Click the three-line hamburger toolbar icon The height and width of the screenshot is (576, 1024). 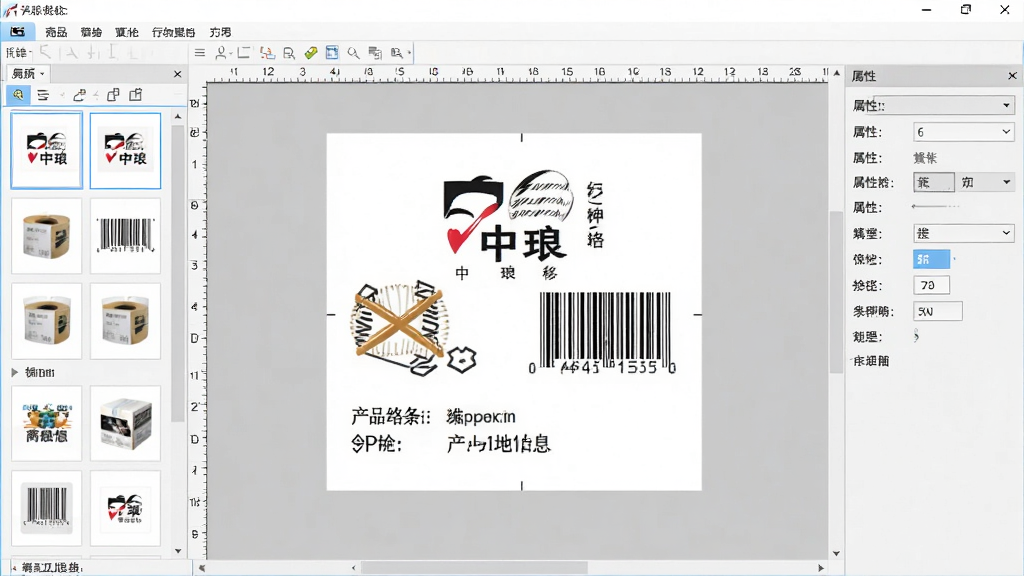click(200, 53)
